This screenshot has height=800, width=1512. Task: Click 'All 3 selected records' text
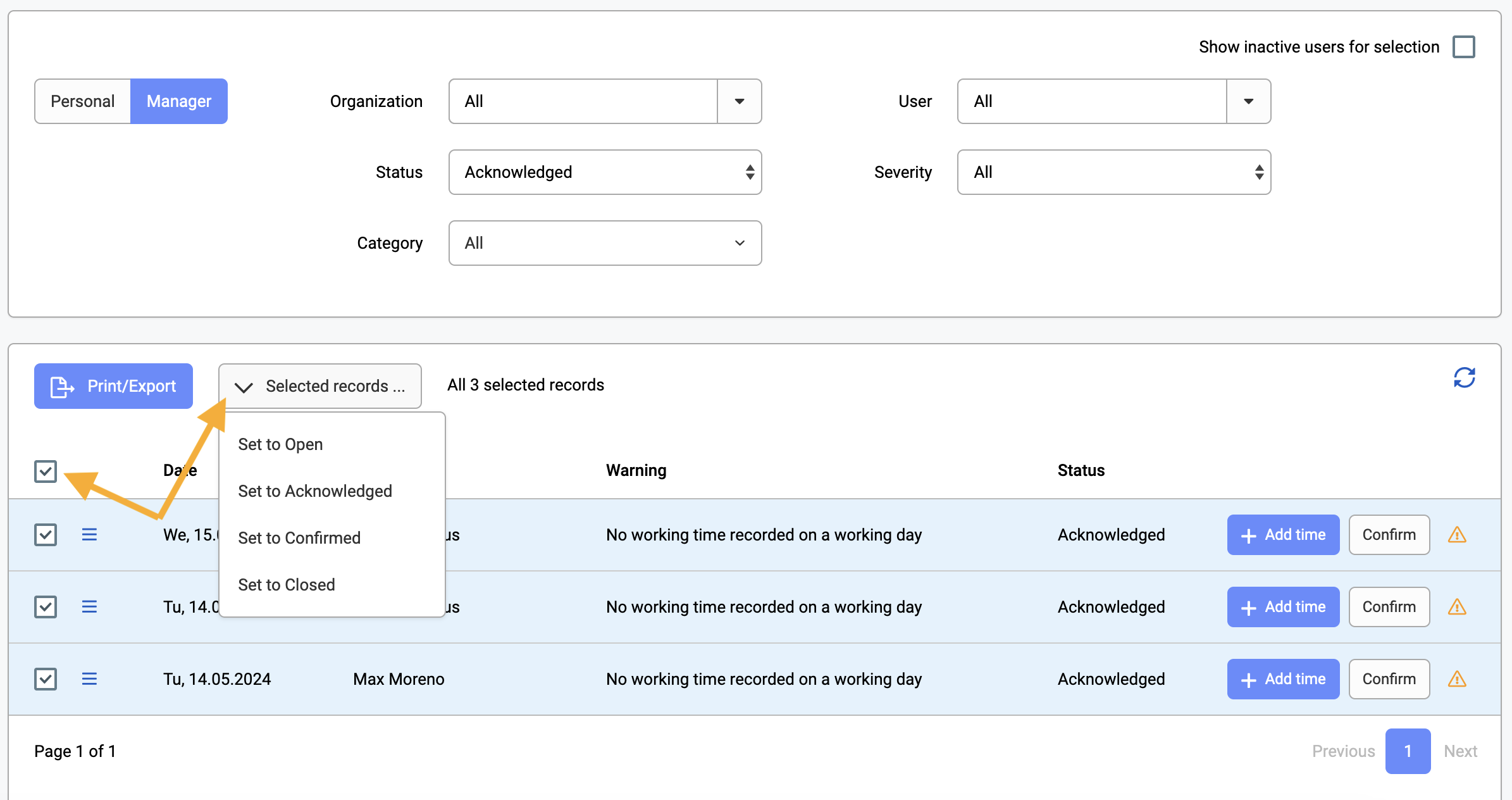525,385
